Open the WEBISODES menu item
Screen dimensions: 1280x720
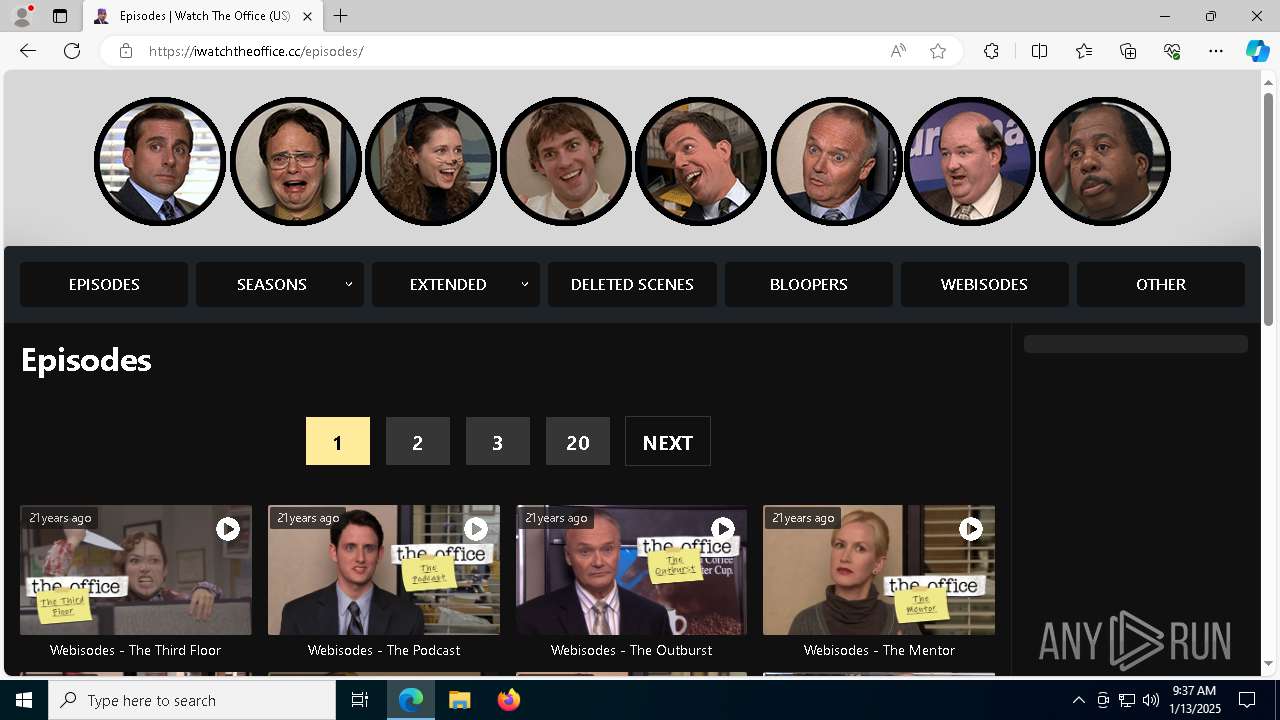pos(984,284)
